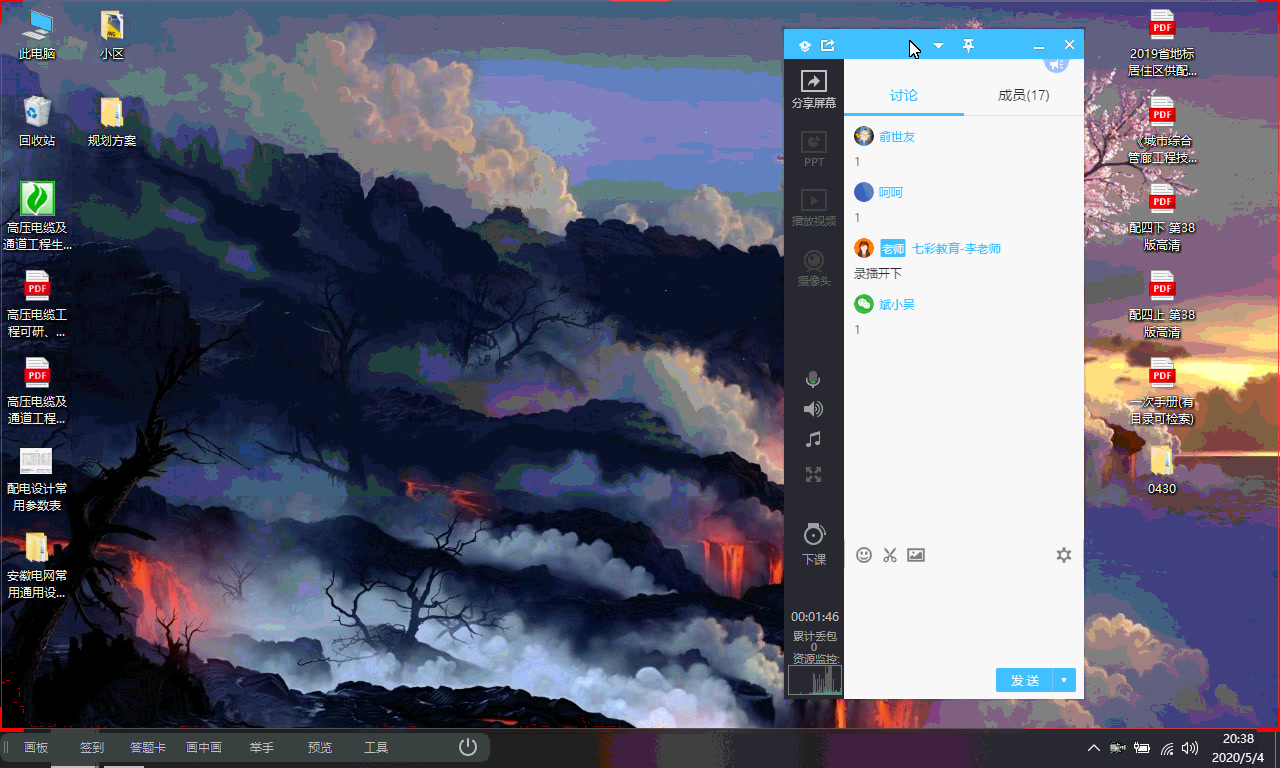Select the 规划方案 folder icon
This screenshot has width=1280, height=768.
tap(112, 122)
